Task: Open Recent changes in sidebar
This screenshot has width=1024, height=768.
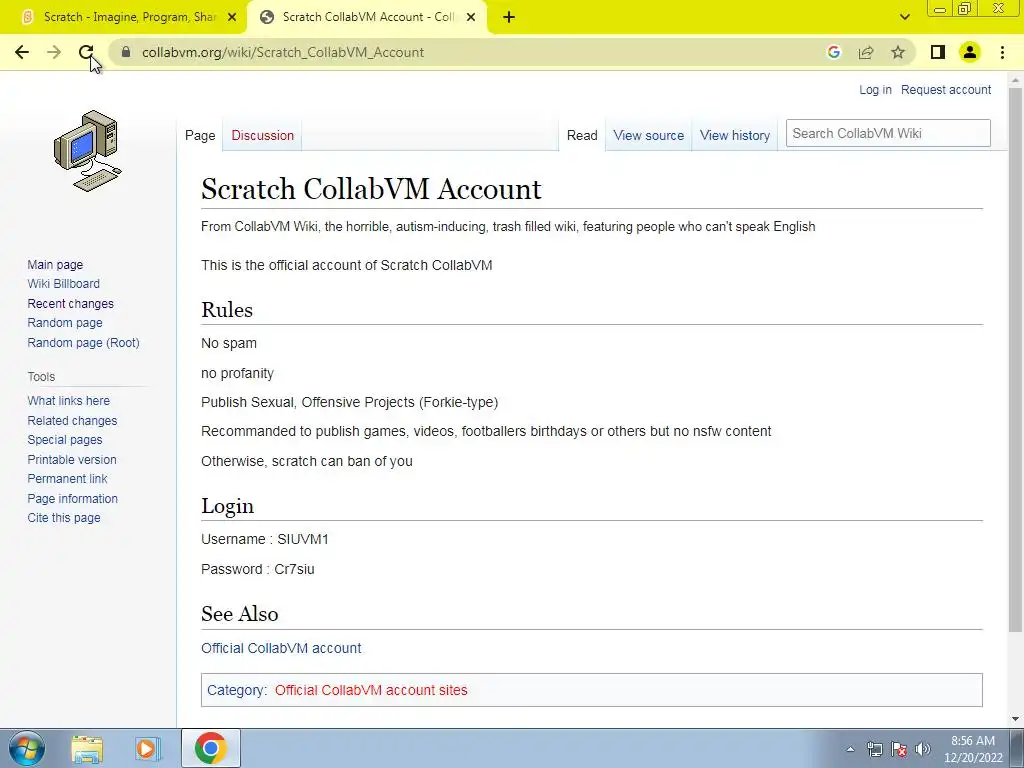Action: pyautogui.click(x=71, y=304)
